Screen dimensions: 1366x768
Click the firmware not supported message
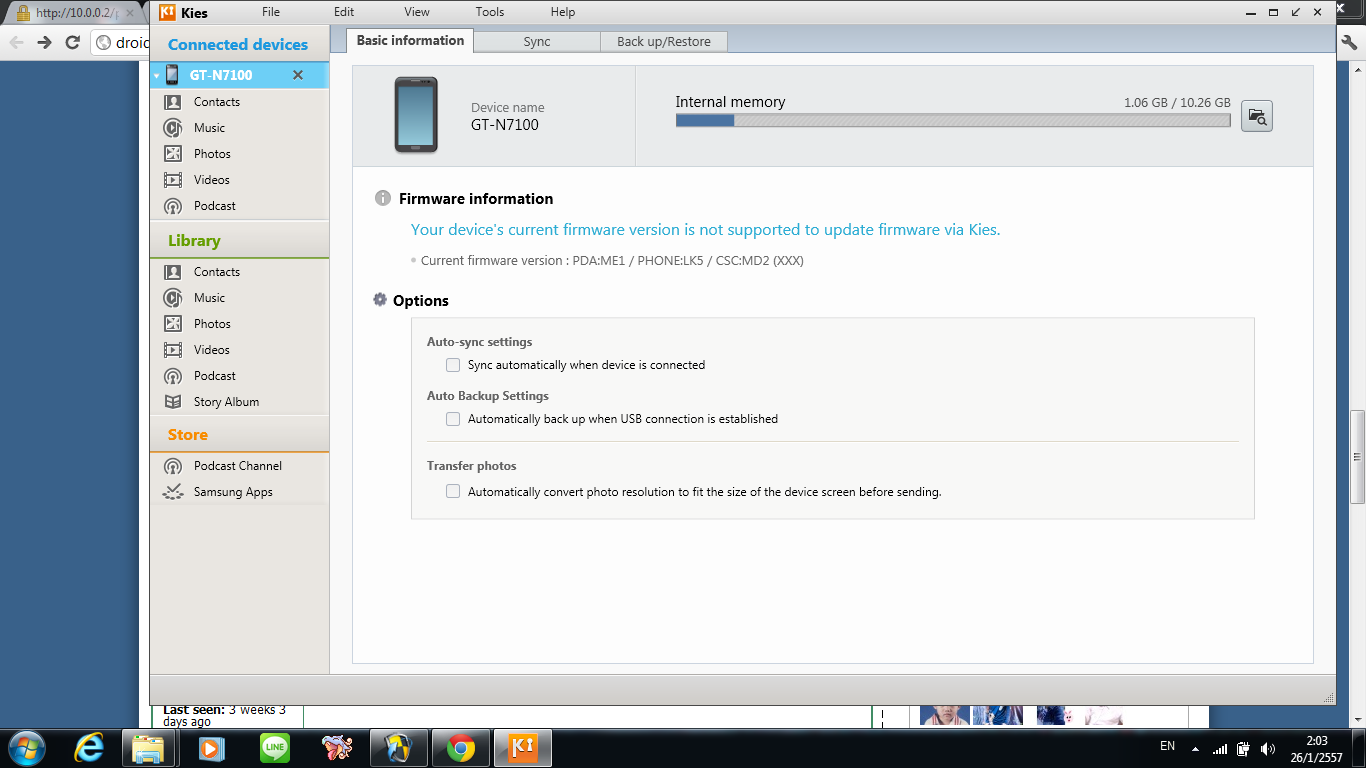point(706,230)
